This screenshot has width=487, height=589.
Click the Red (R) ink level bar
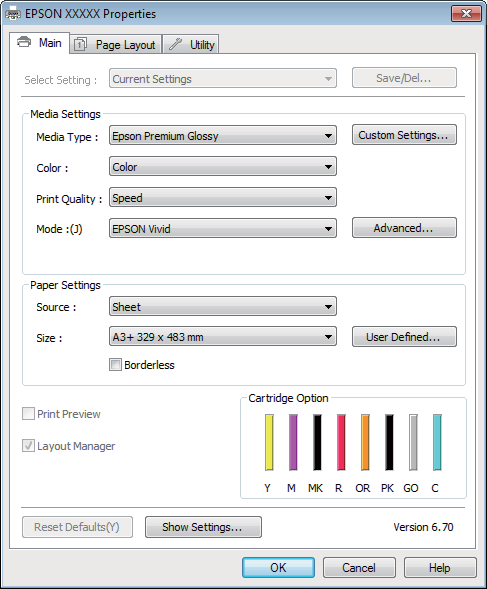[341, 442]
